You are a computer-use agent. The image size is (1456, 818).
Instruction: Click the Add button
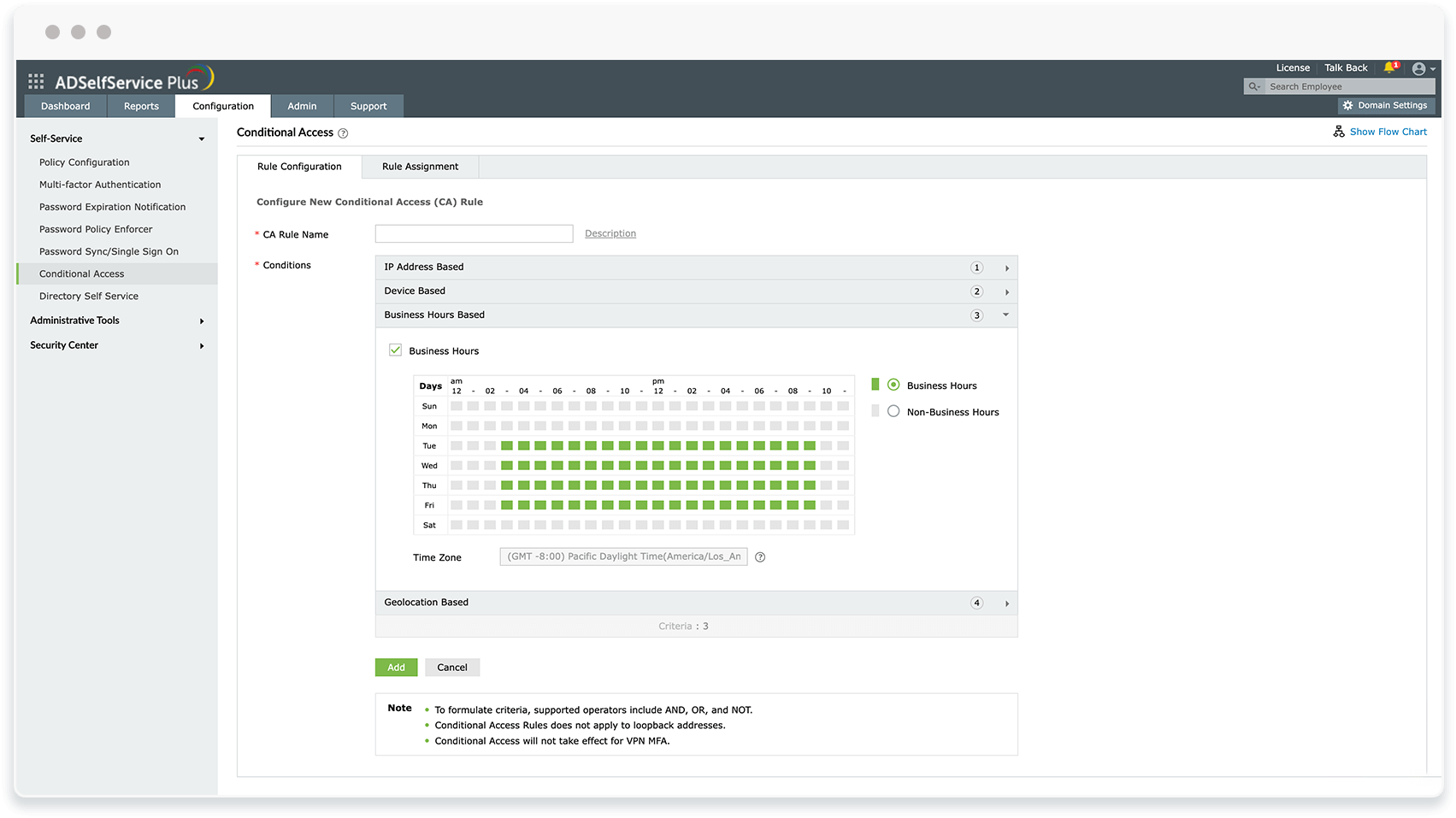(x=396, y=667)
